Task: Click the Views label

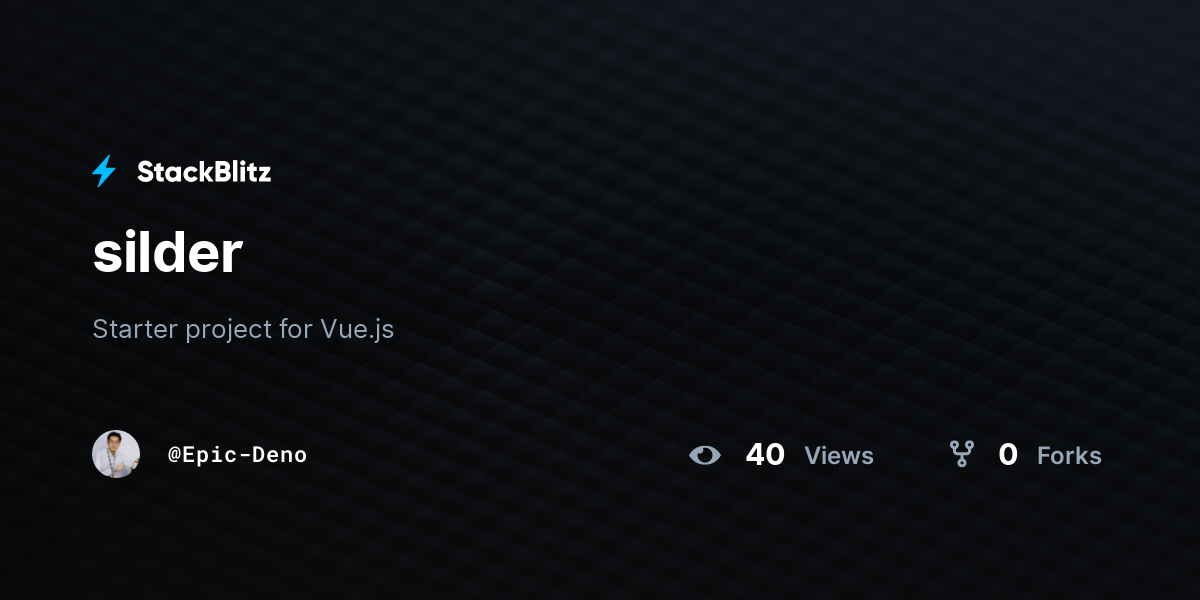Action: tap(839, 456)
